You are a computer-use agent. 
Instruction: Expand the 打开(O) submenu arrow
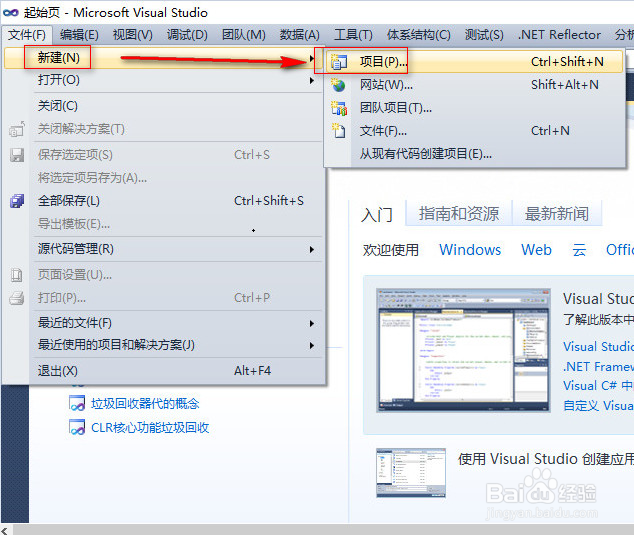311,80
